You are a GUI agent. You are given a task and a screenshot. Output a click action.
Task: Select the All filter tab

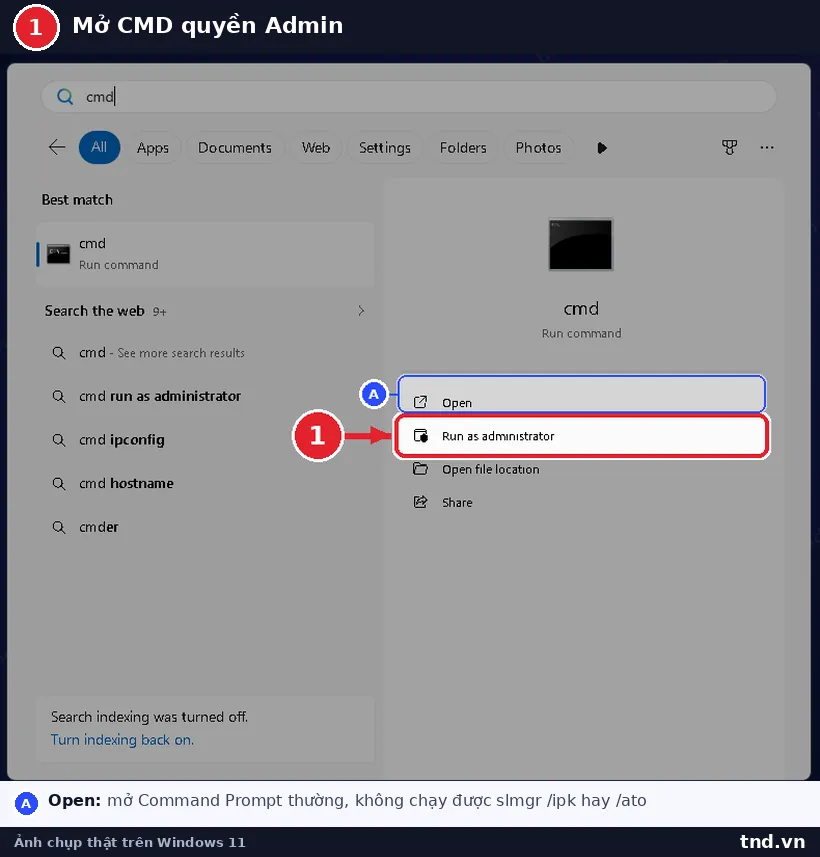tap(99, 147)
